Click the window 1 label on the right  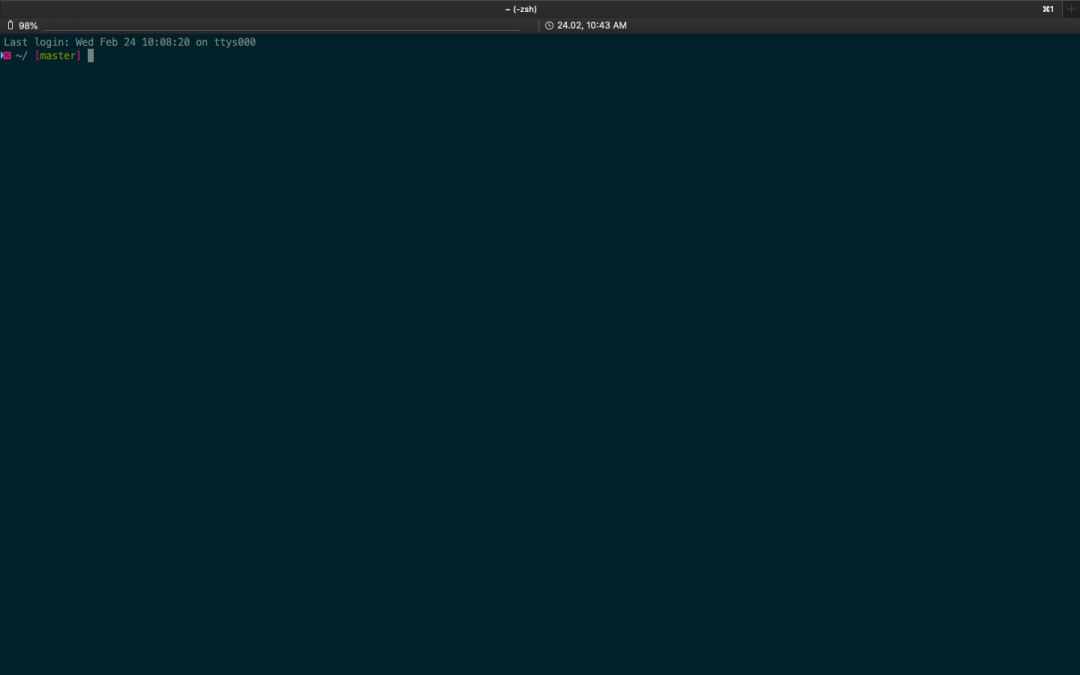(1050, 9)
